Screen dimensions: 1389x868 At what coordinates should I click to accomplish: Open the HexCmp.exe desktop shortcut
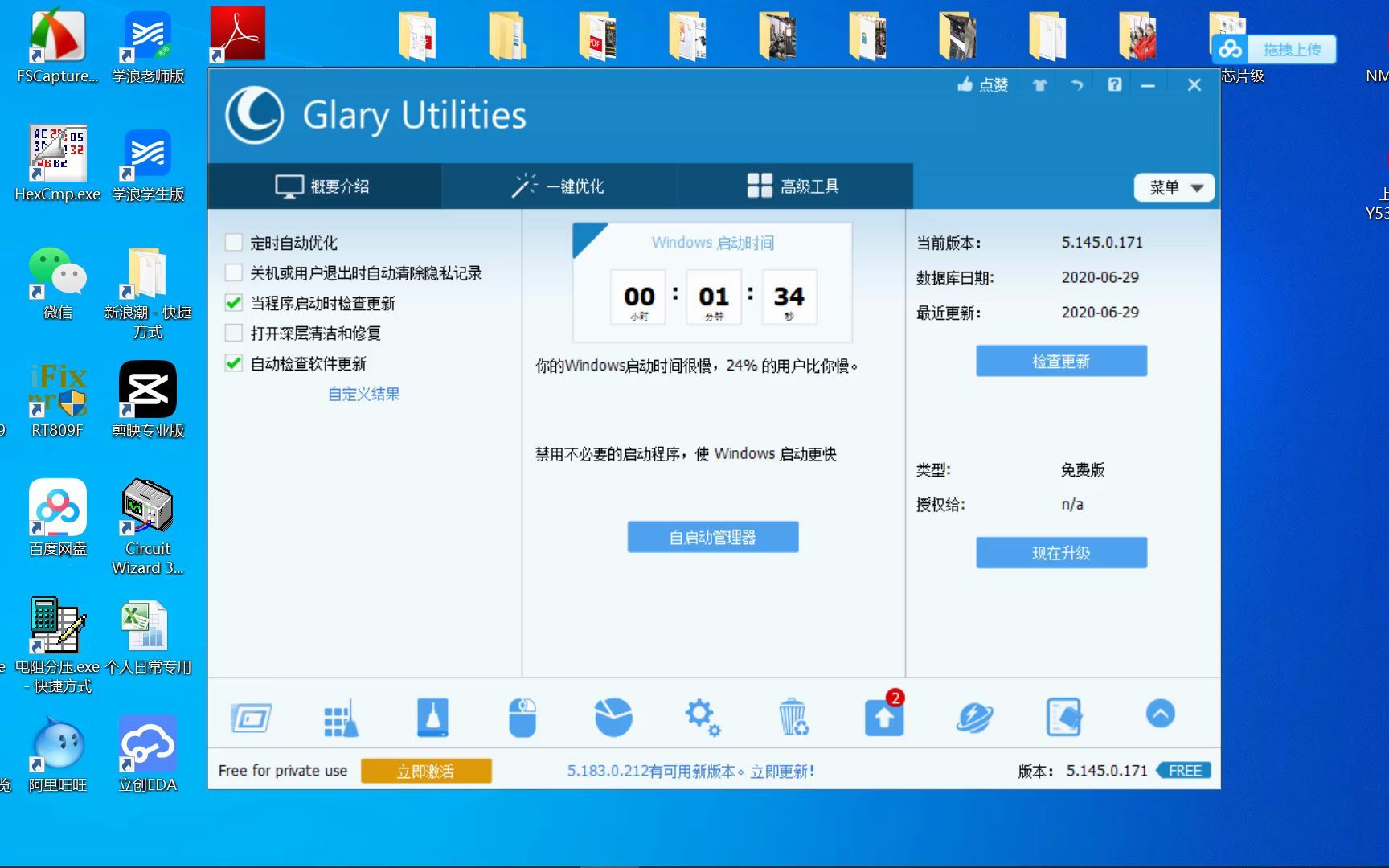click(57, 164)
